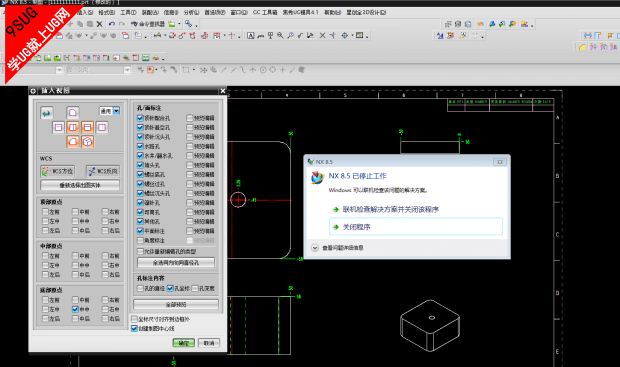Open the 命令查找器 command finder
The width and height of the screenshot is (620, 367).
coord(147,24)
